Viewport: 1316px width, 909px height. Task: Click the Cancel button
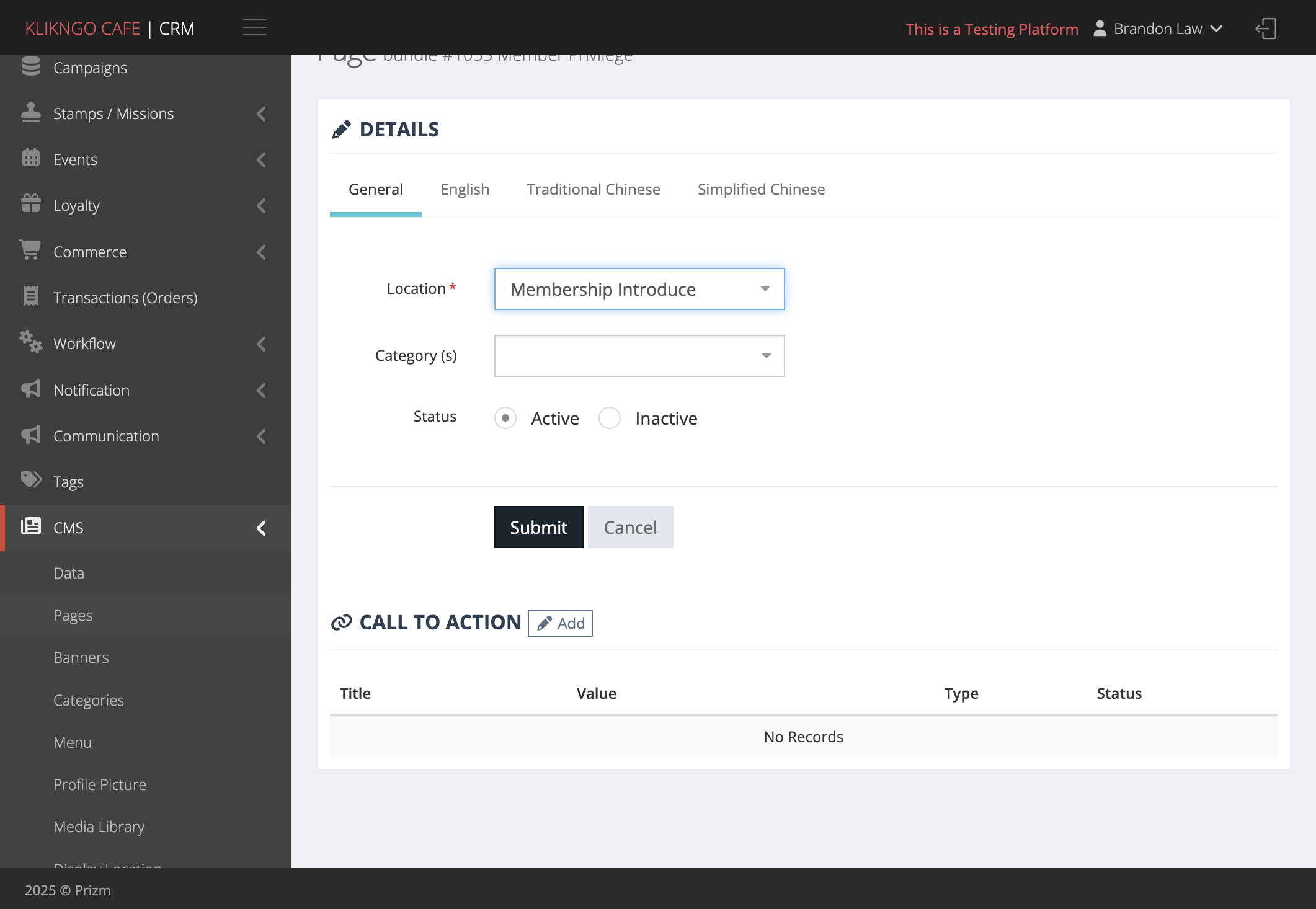pos(631,527)
